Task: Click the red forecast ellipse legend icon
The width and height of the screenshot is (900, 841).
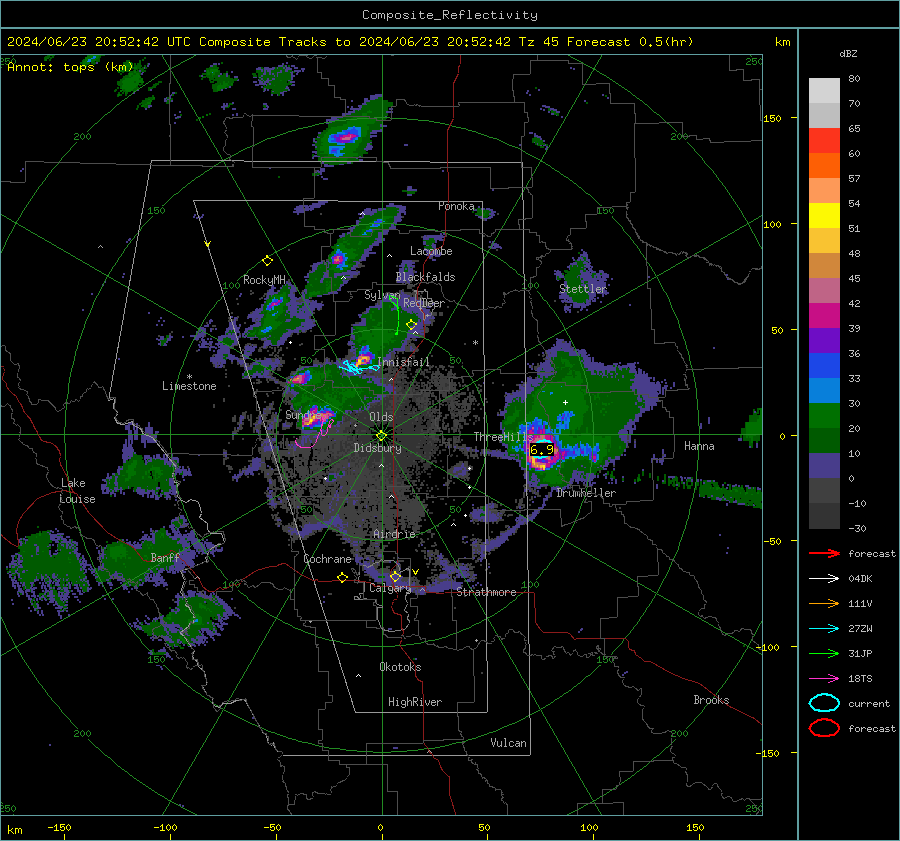Action: pyautogui.click(x=824, y=728)
